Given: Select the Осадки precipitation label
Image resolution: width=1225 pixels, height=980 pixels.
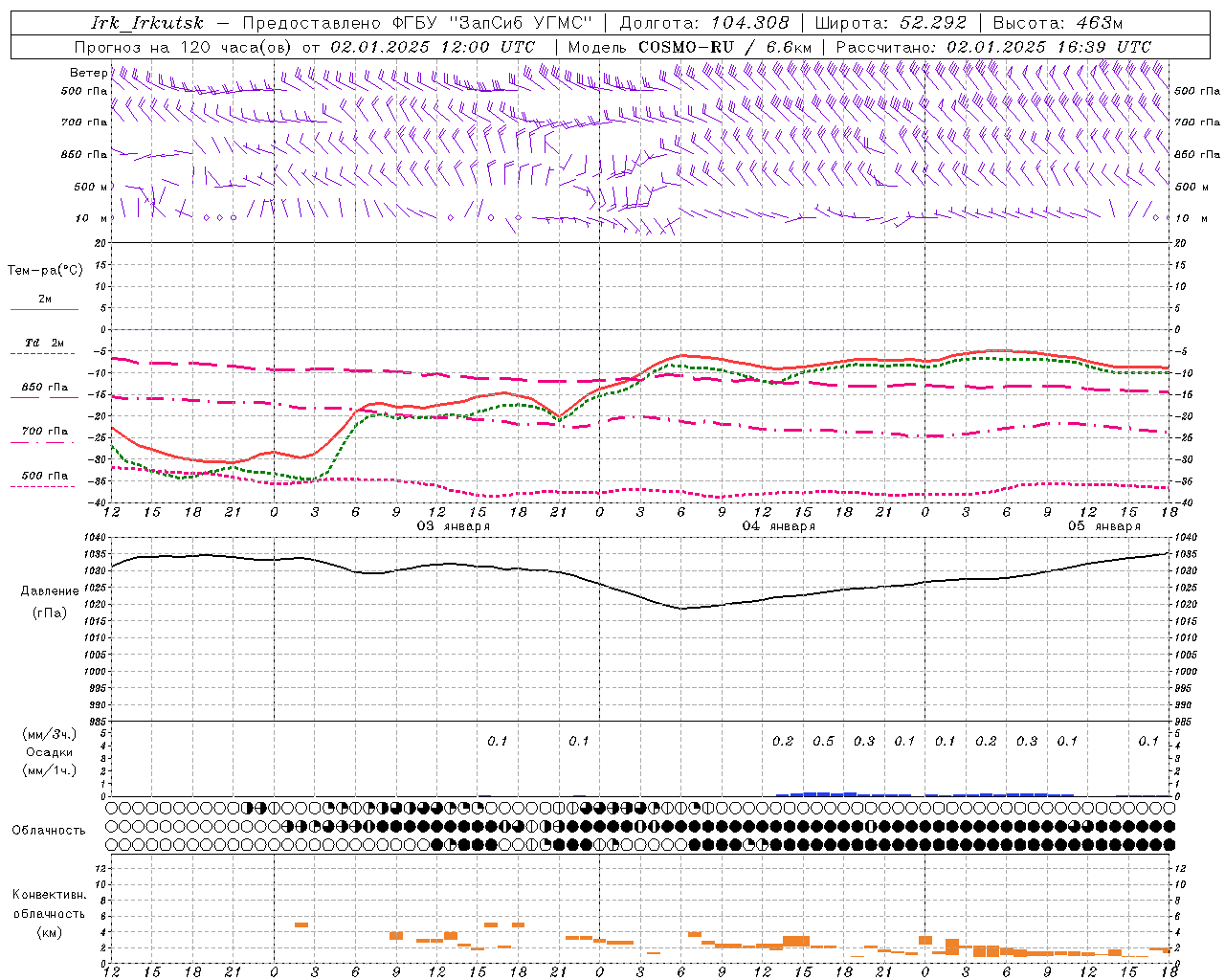Looking at the screenshot, I should (48, 752).
